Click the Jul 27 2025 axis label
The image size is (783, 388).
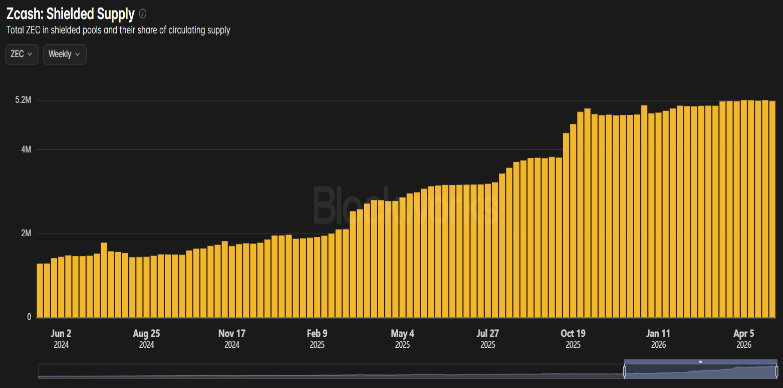tap(488, 338)
